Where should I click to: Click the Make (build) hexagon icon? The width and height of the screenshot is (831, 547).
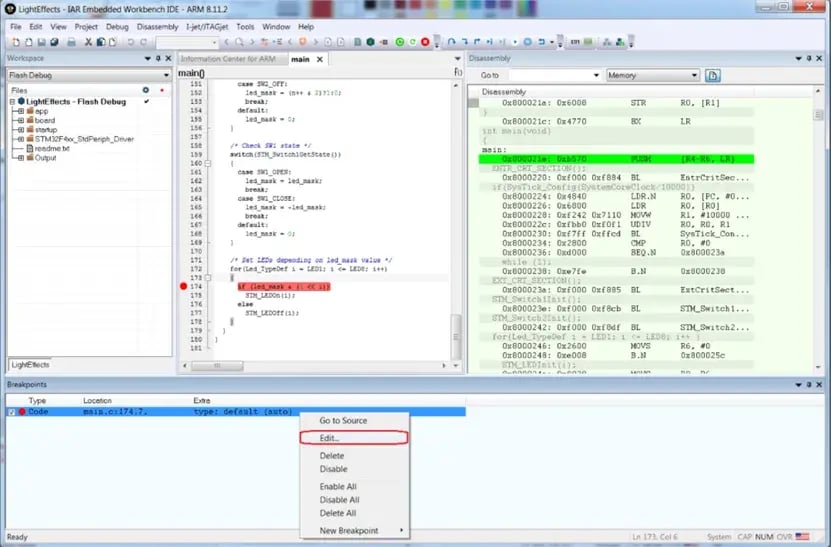pos(370,42)
